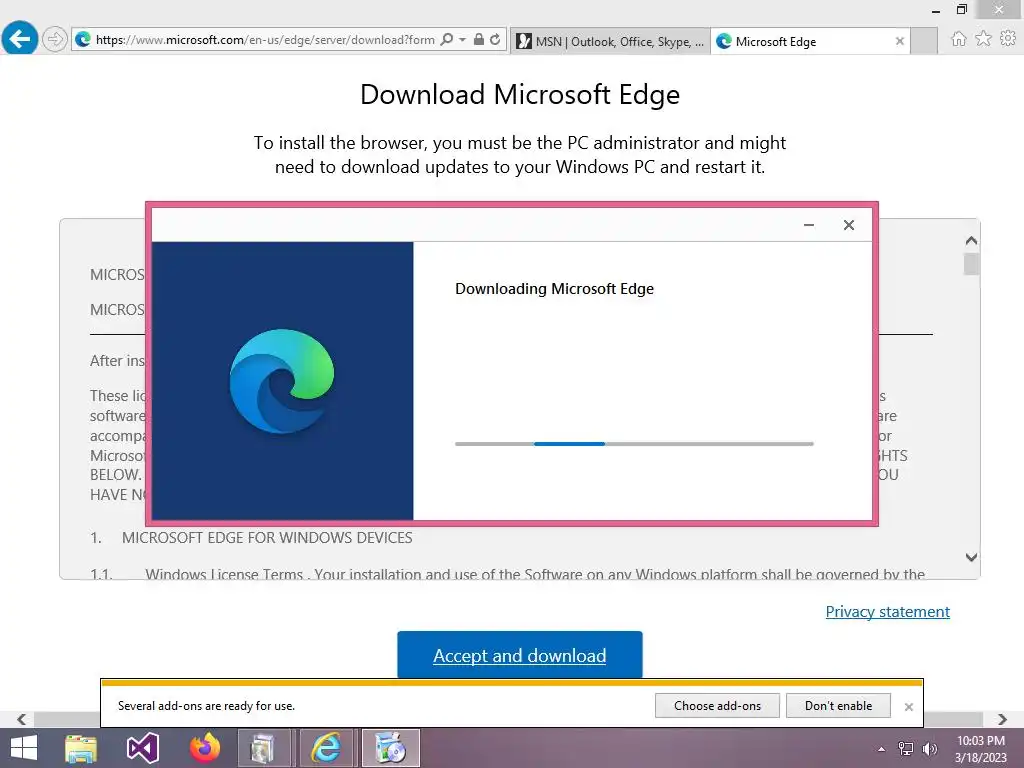Click Accept and download button
This screenshot has width=1024, height=768.
coord(520,654)
